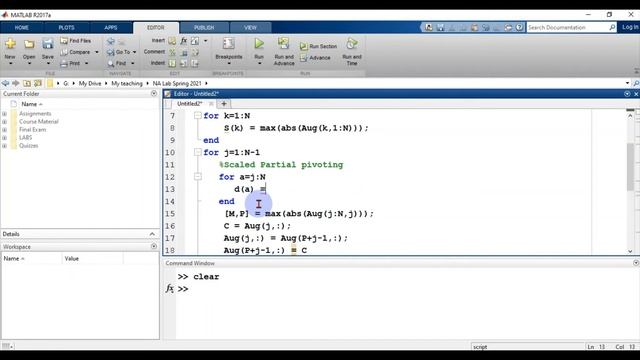
Task: Open the New dropdown arrow
Action: pos(10,64)
